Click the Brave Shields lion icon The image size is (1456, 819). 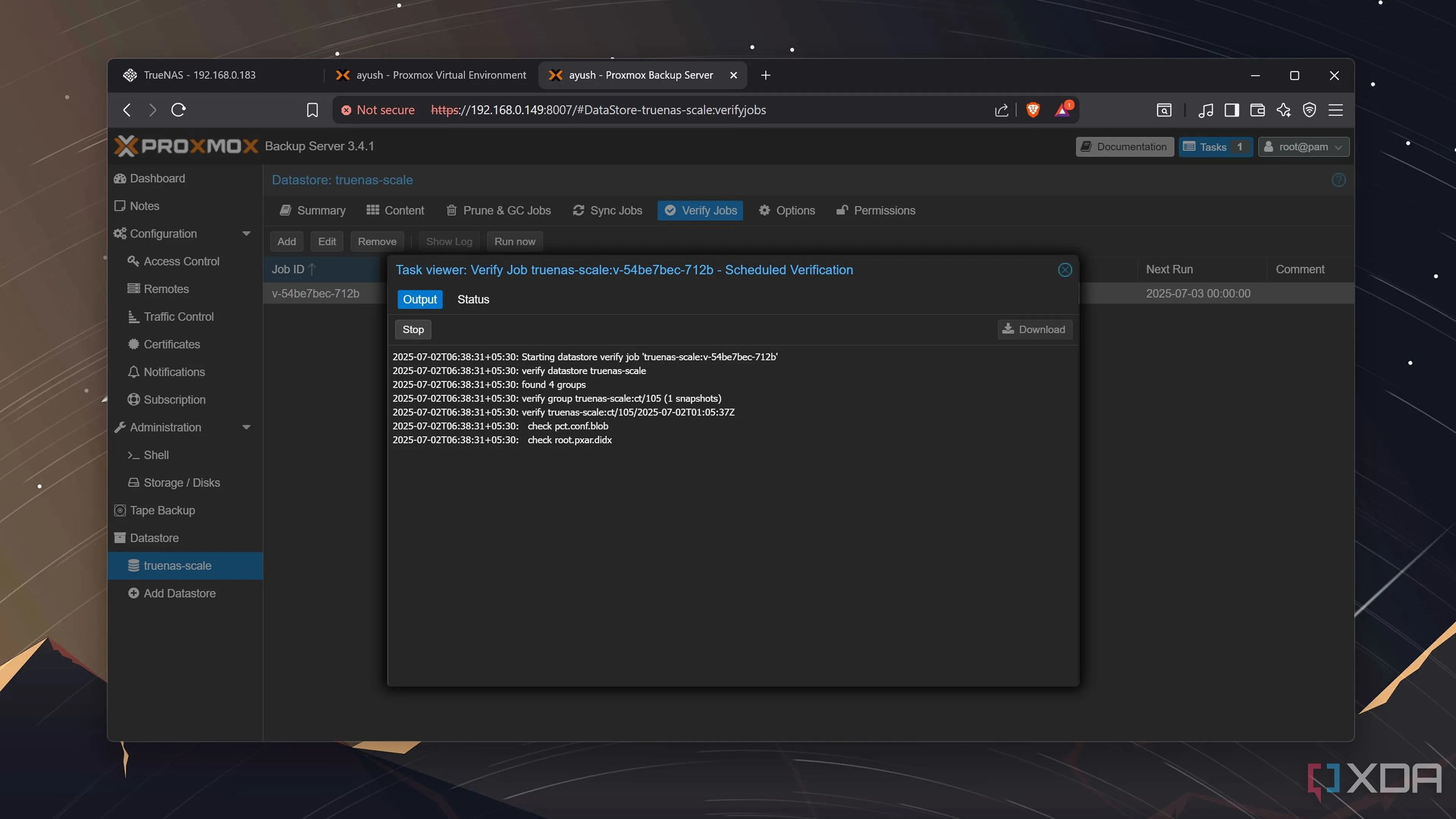(x=1032, y=110)
